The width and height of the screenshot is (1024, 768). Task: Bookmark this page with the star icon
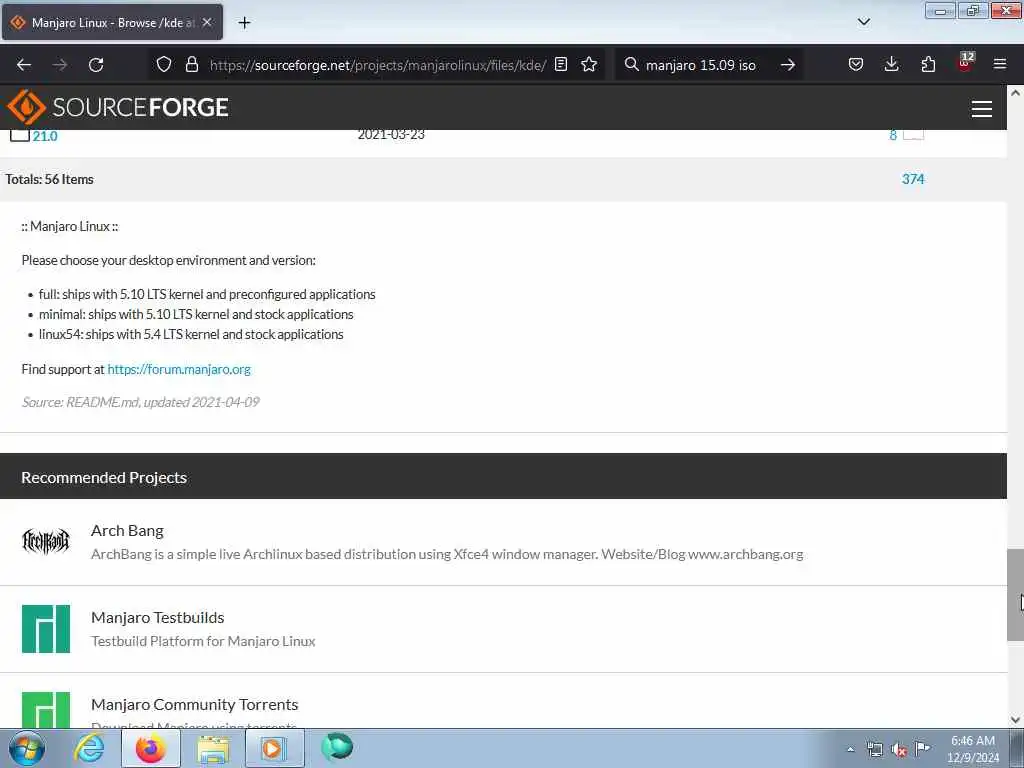pos(589,64)
